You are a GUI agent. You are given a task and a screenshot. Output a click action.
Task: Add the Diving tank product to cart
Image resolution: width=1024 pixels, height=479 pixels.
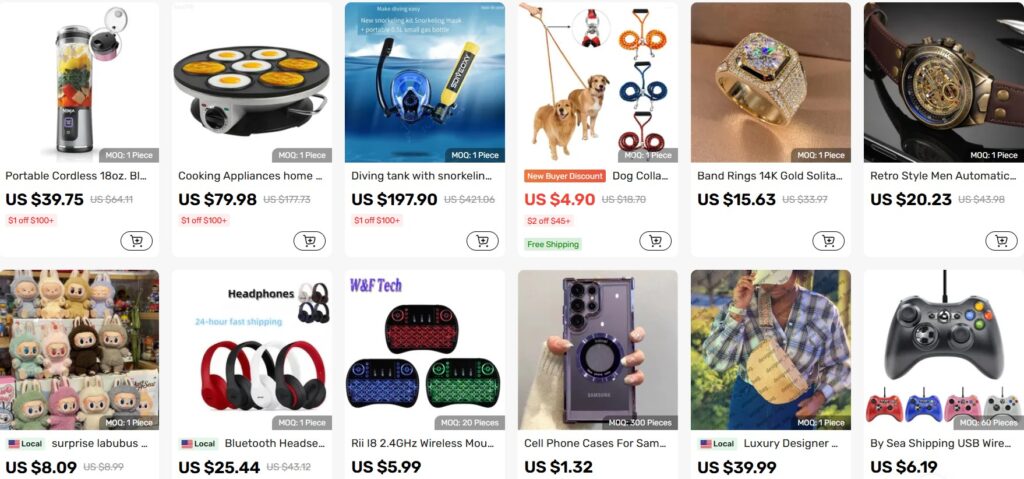483,241
